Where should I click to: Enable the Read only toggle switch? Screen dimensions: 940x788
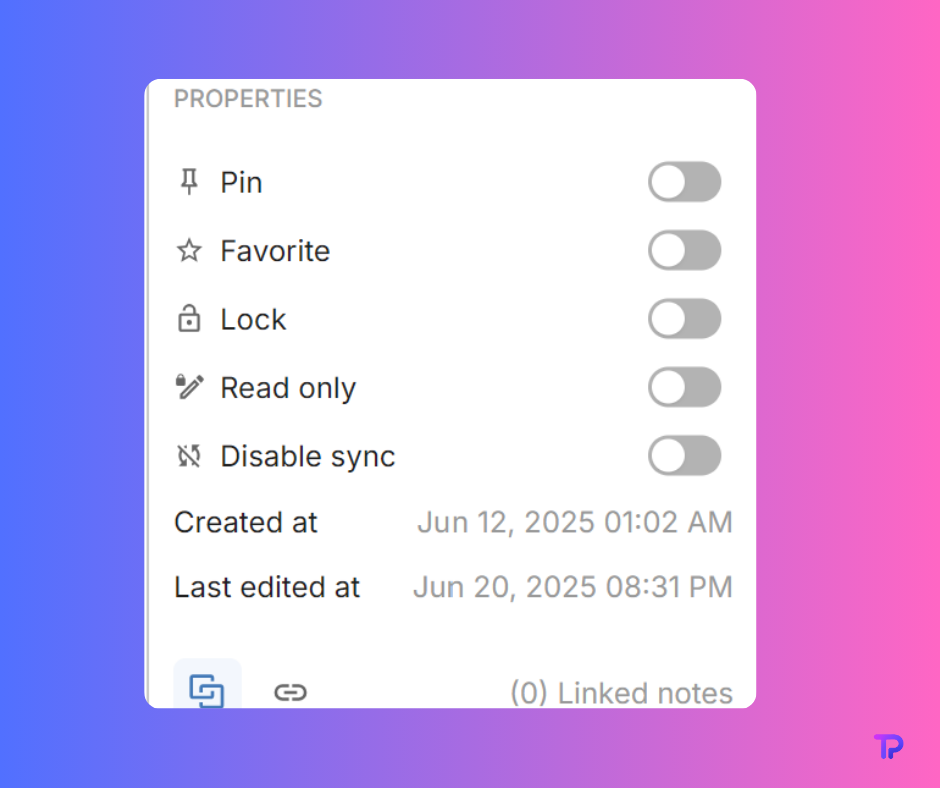pos(684,387)
